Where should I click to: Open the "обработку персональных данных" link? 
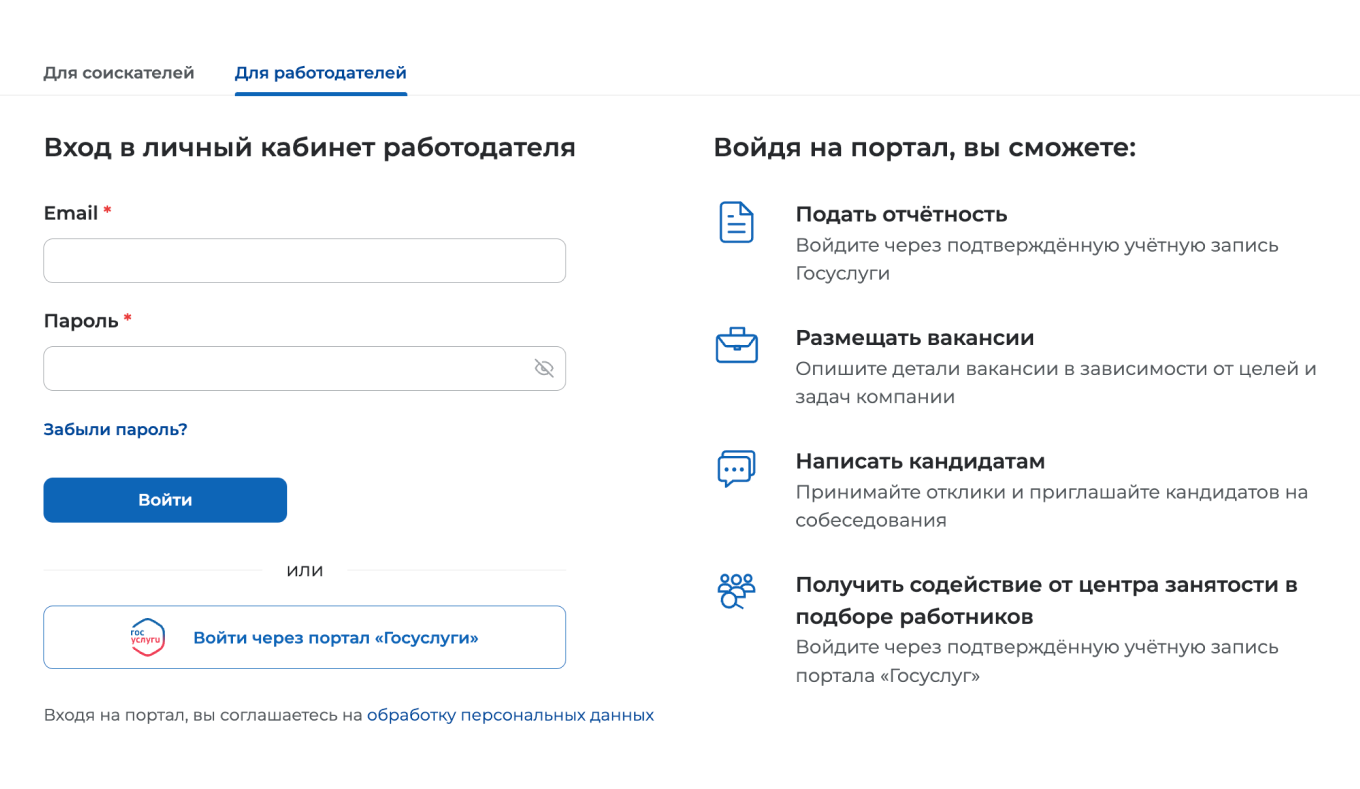coord(511,714)
